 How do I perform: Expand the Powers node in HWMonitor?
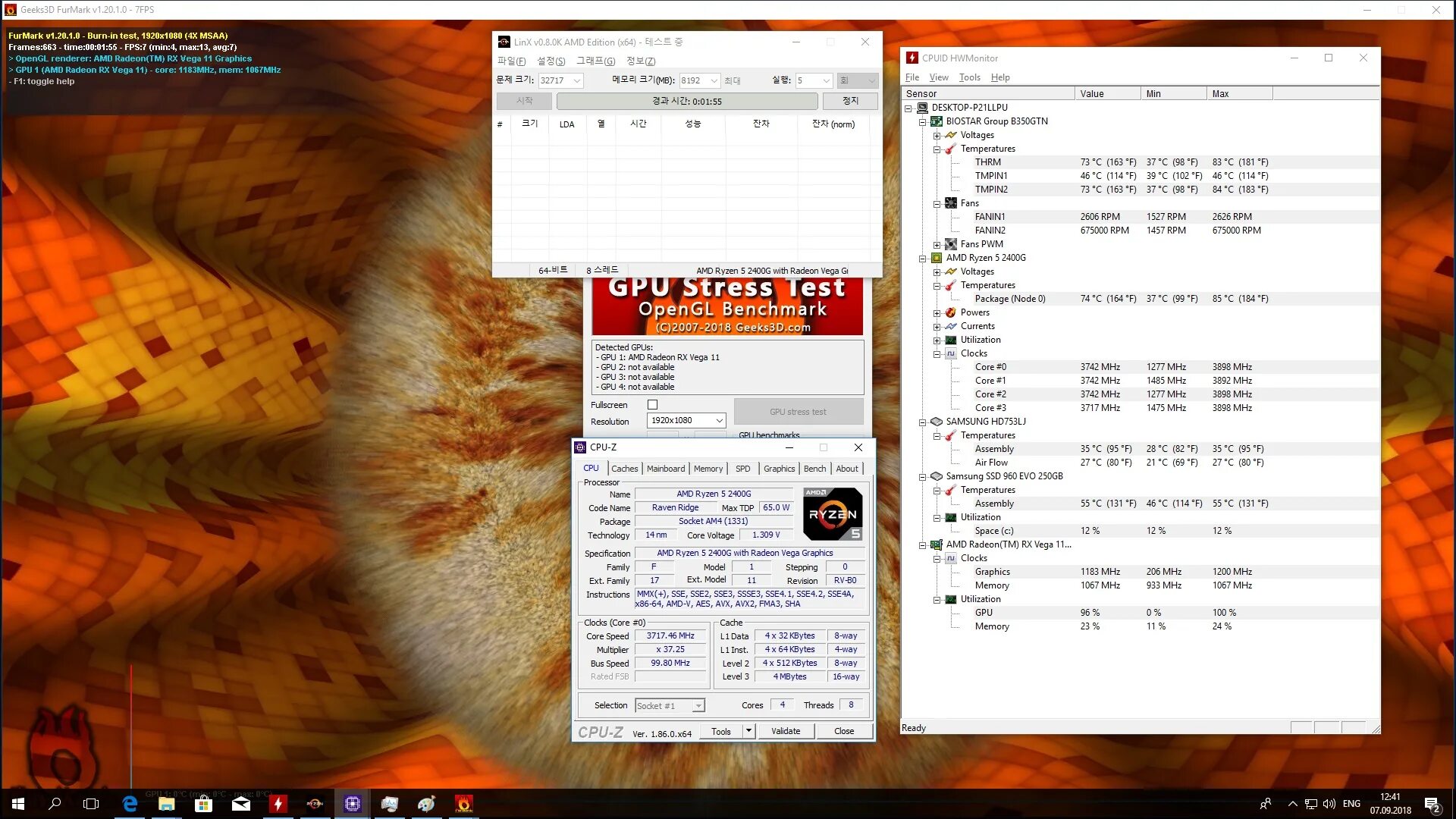(937, 313)
